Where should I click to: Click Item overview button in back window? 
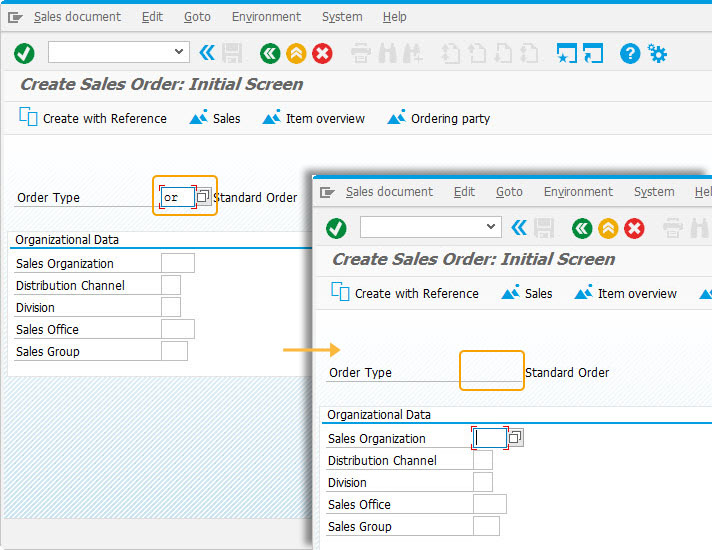click(314, 118)
